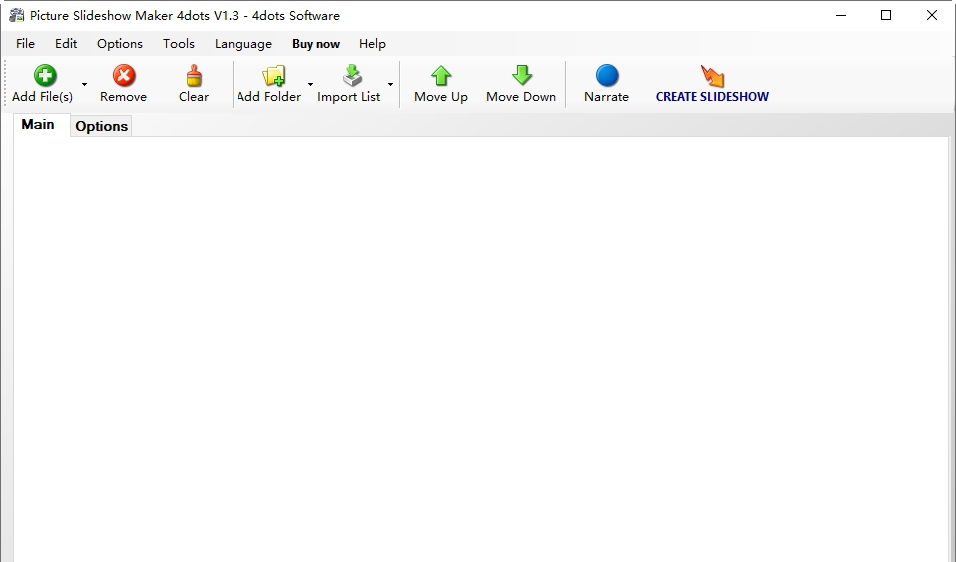Open the Edit menu
The width and height of the screenshot is (956, 562).
click(x=66, y=44)
